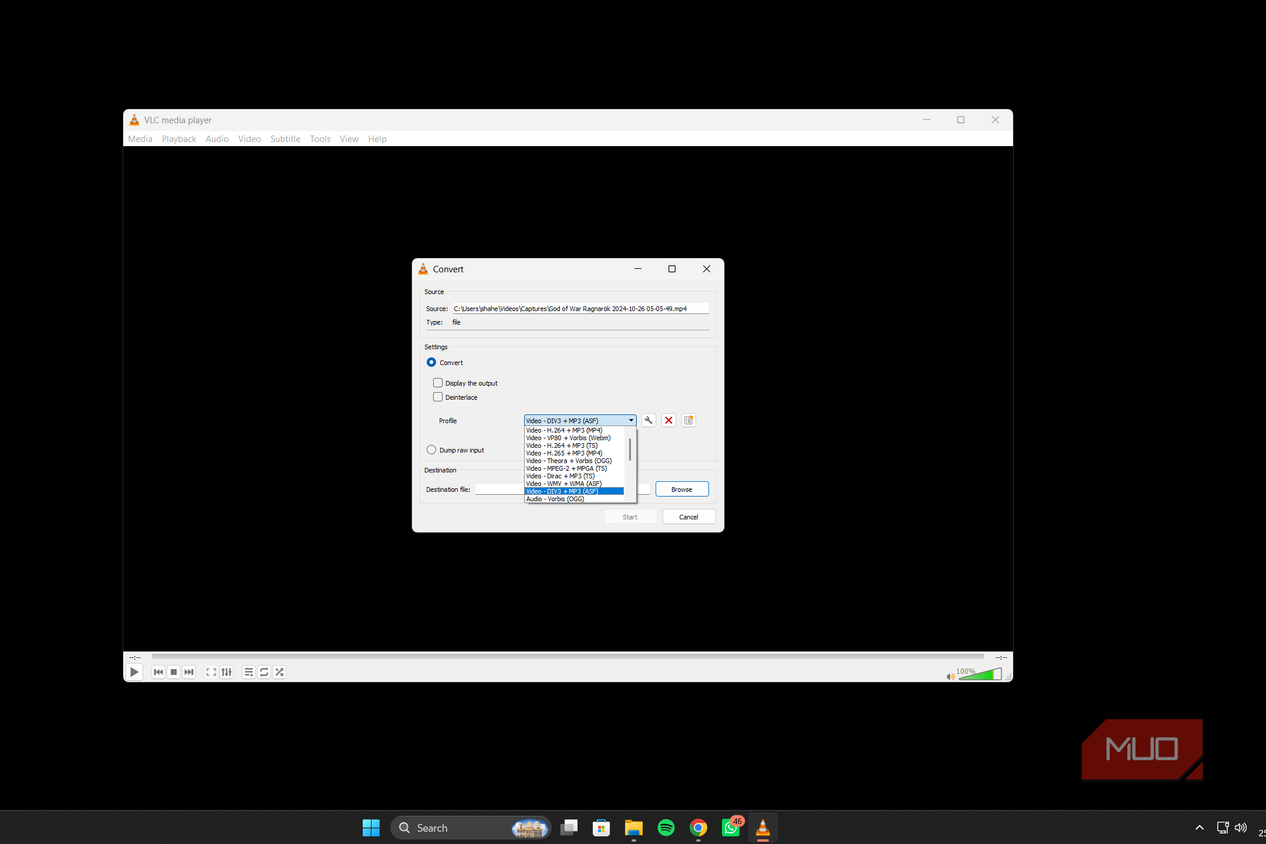
Task: Click the Stop playback button
Action: (x=173, y=672)
